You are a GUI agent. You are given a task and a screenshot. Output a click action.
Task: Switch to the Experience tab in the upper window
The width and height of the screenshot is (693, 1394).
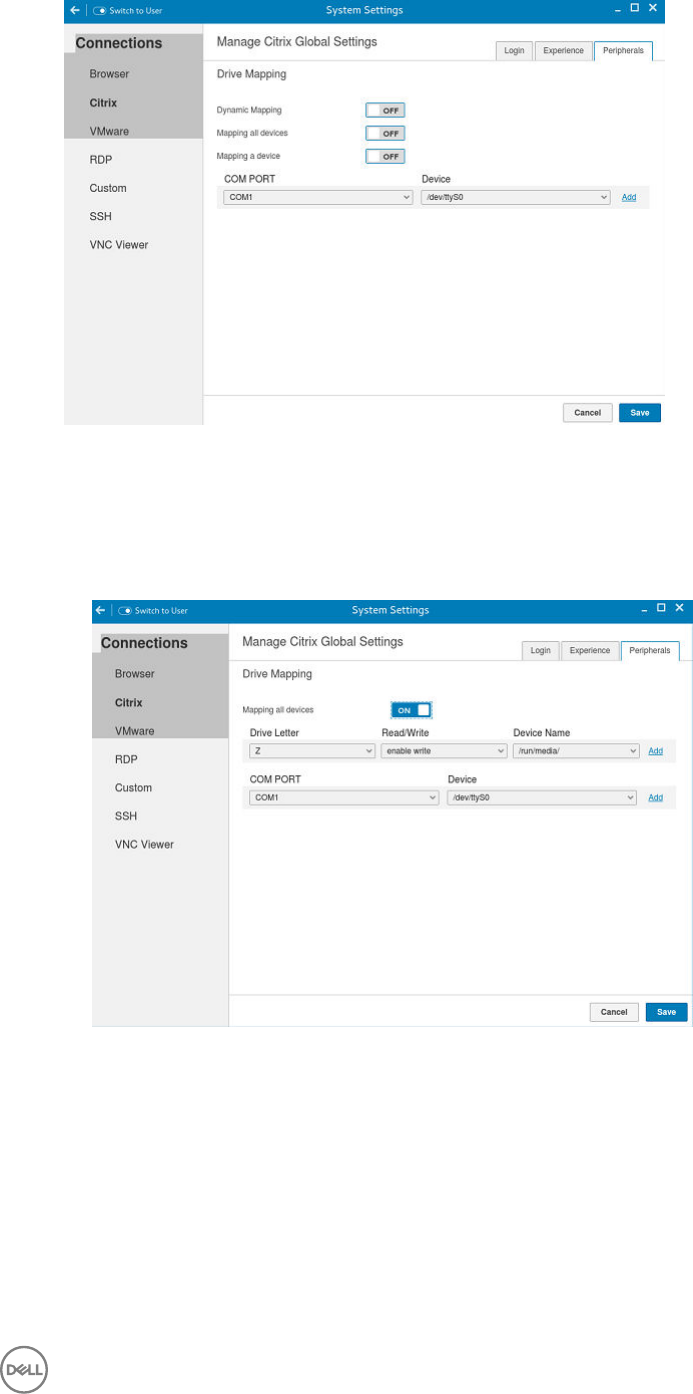point(563,51)
